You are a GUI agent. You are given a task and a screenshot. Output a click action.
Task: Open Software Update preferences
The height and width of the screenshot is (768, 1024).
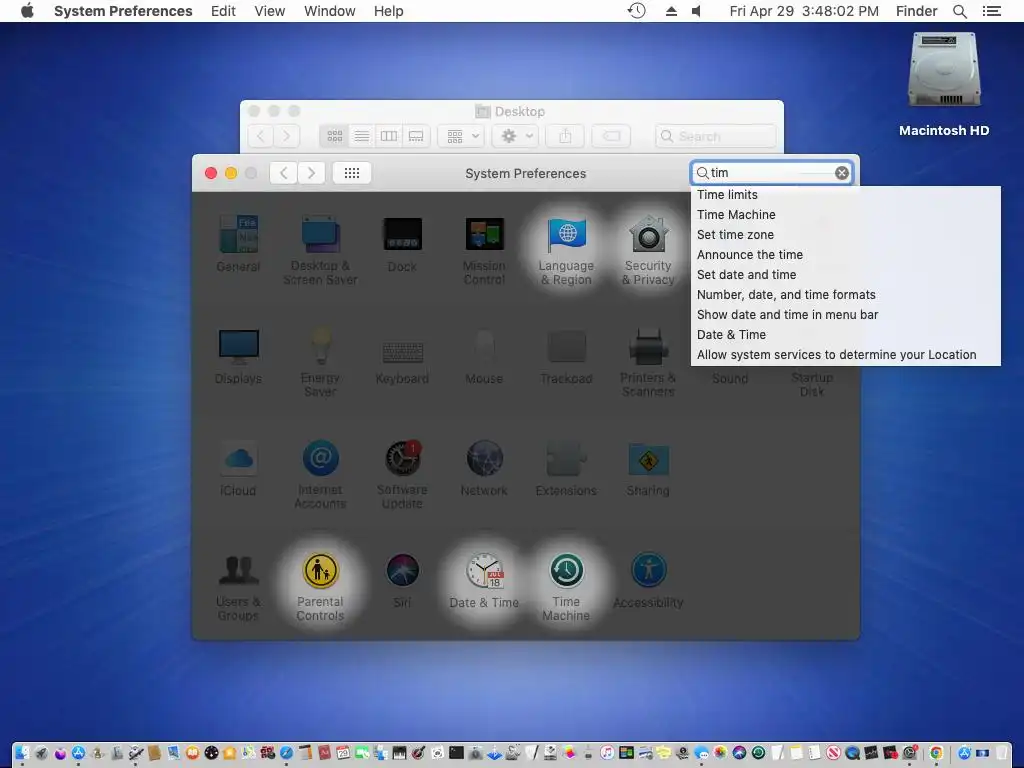[x=402, y=474]
